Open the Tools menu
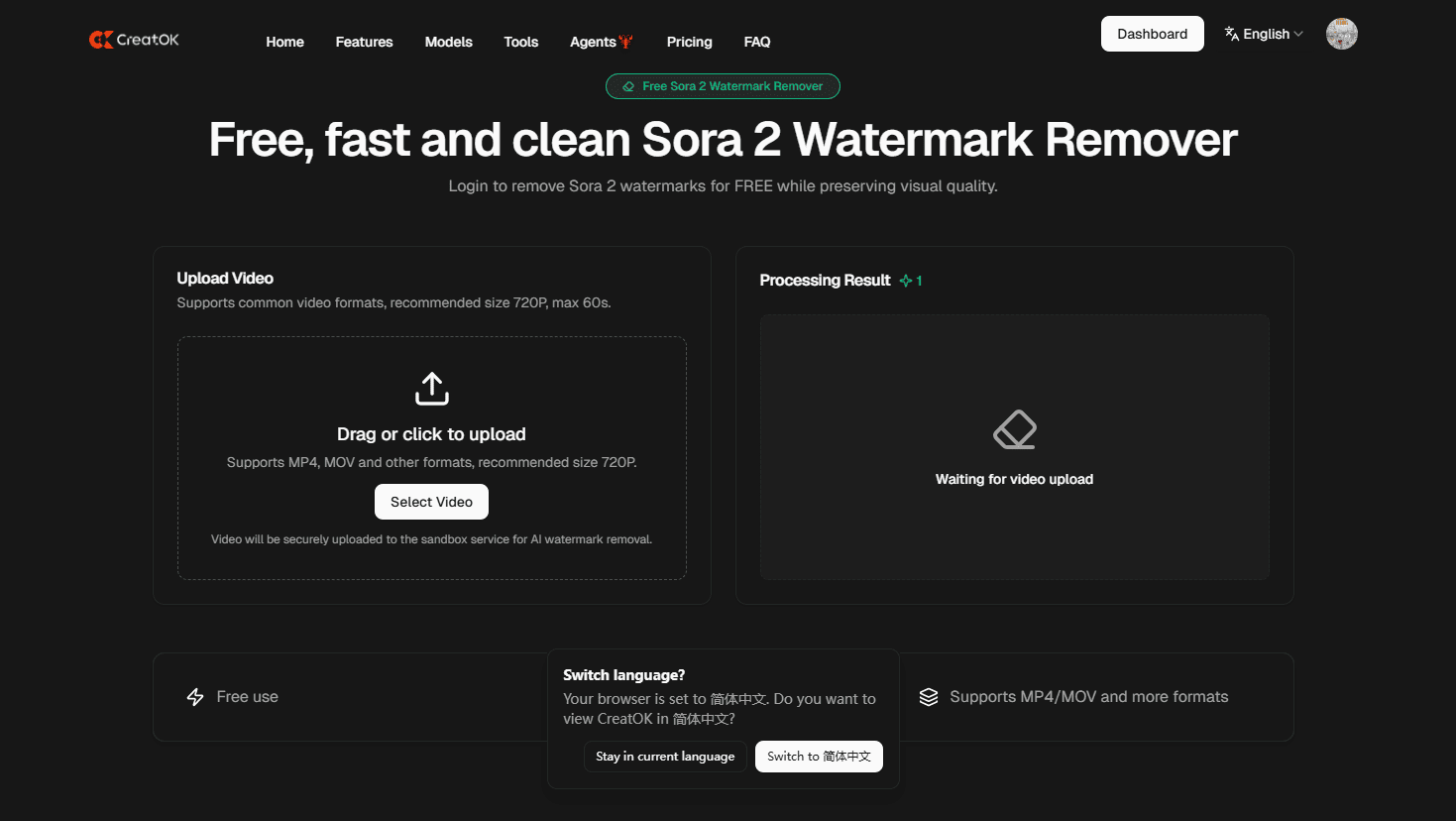The image size is (1456, 821). (520, 42)
